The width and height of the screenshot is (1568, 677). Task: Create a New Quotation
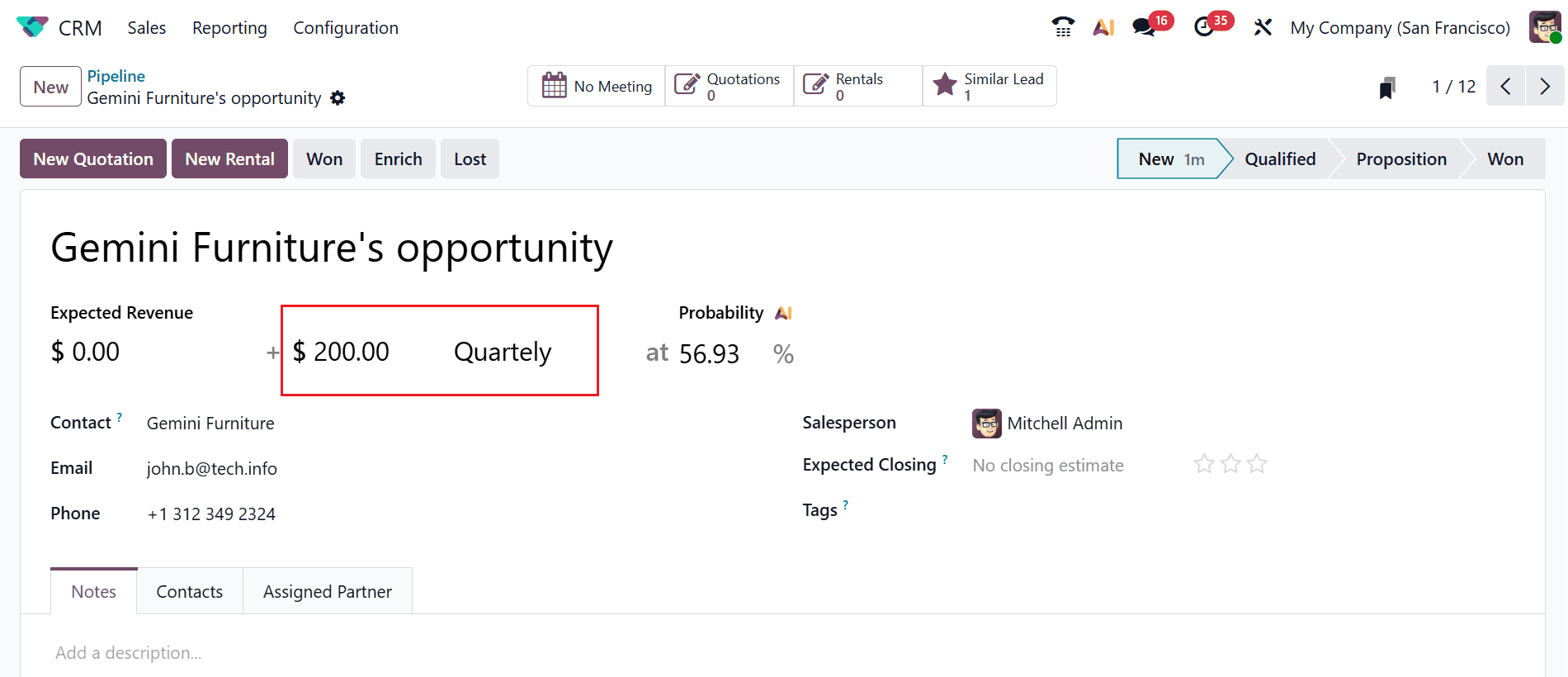point(92,158)
